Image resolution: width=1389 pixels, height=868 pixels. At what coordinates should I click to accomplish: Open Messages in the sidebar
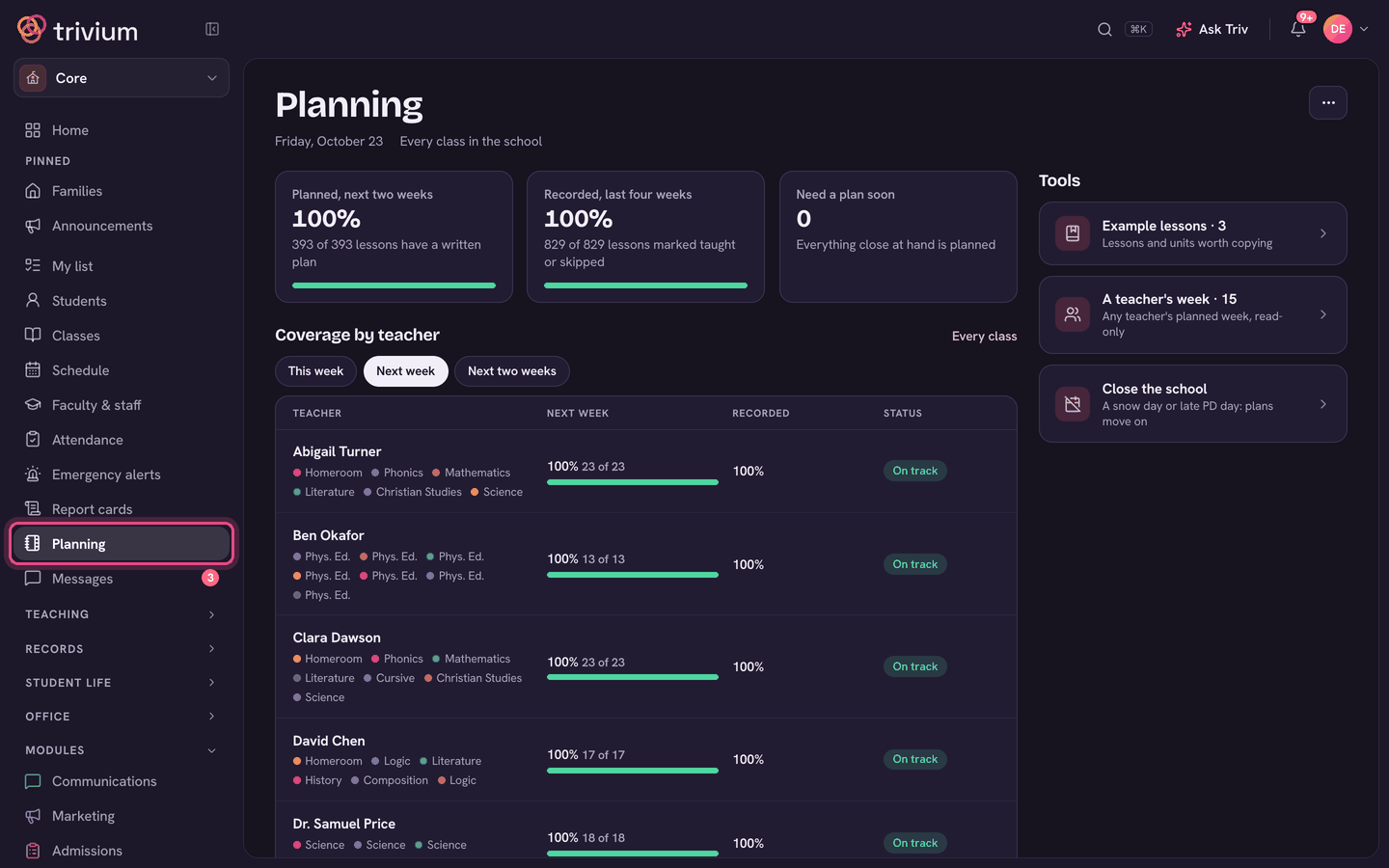pos(122,579)
